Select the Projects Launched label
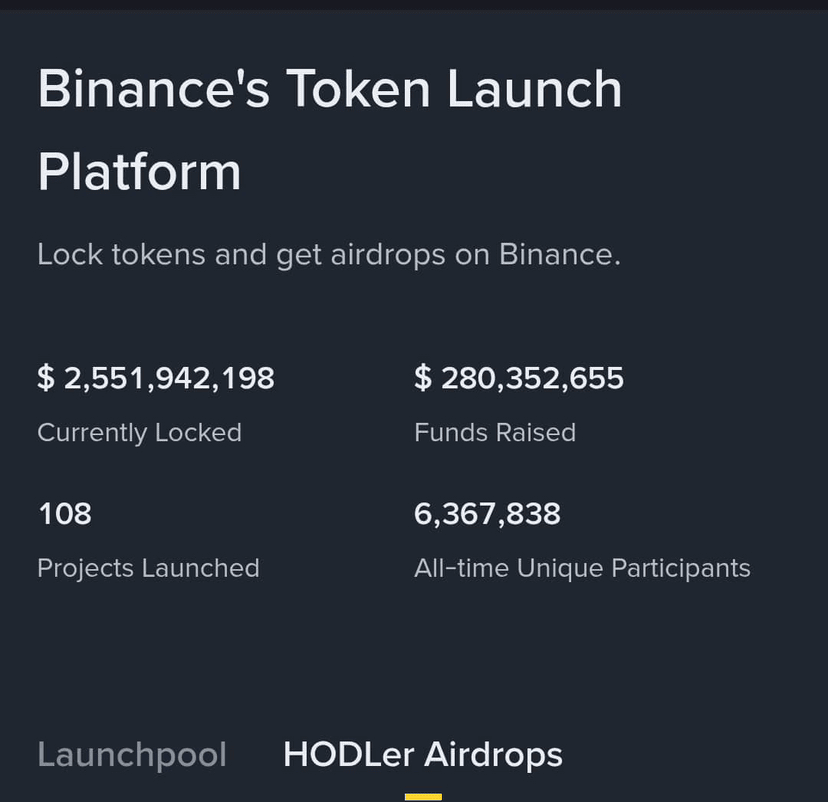This screenshot has height=802, width=828. [148, 569]
